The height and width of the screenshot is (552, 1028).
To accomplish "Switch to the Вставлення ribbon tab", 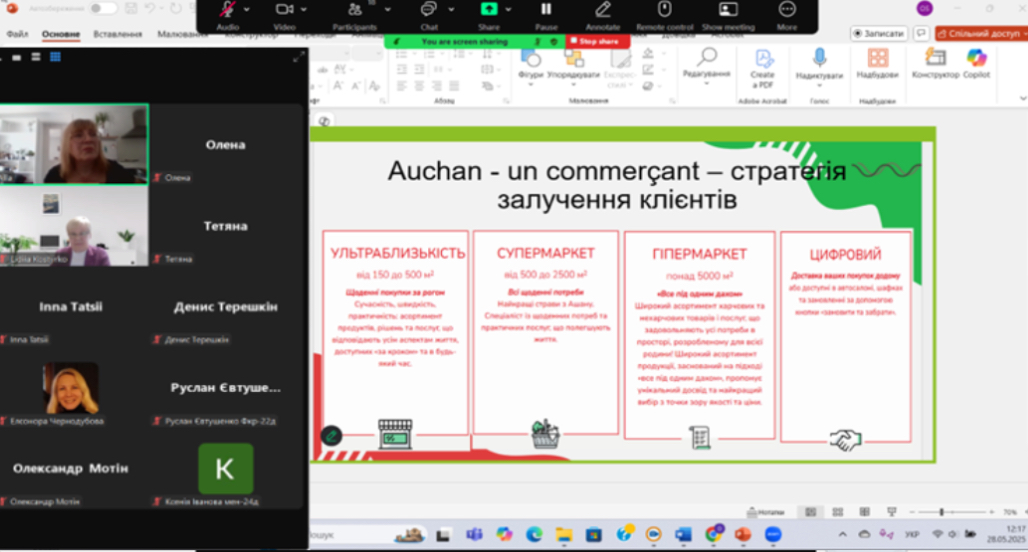I will tap(117, 33).
